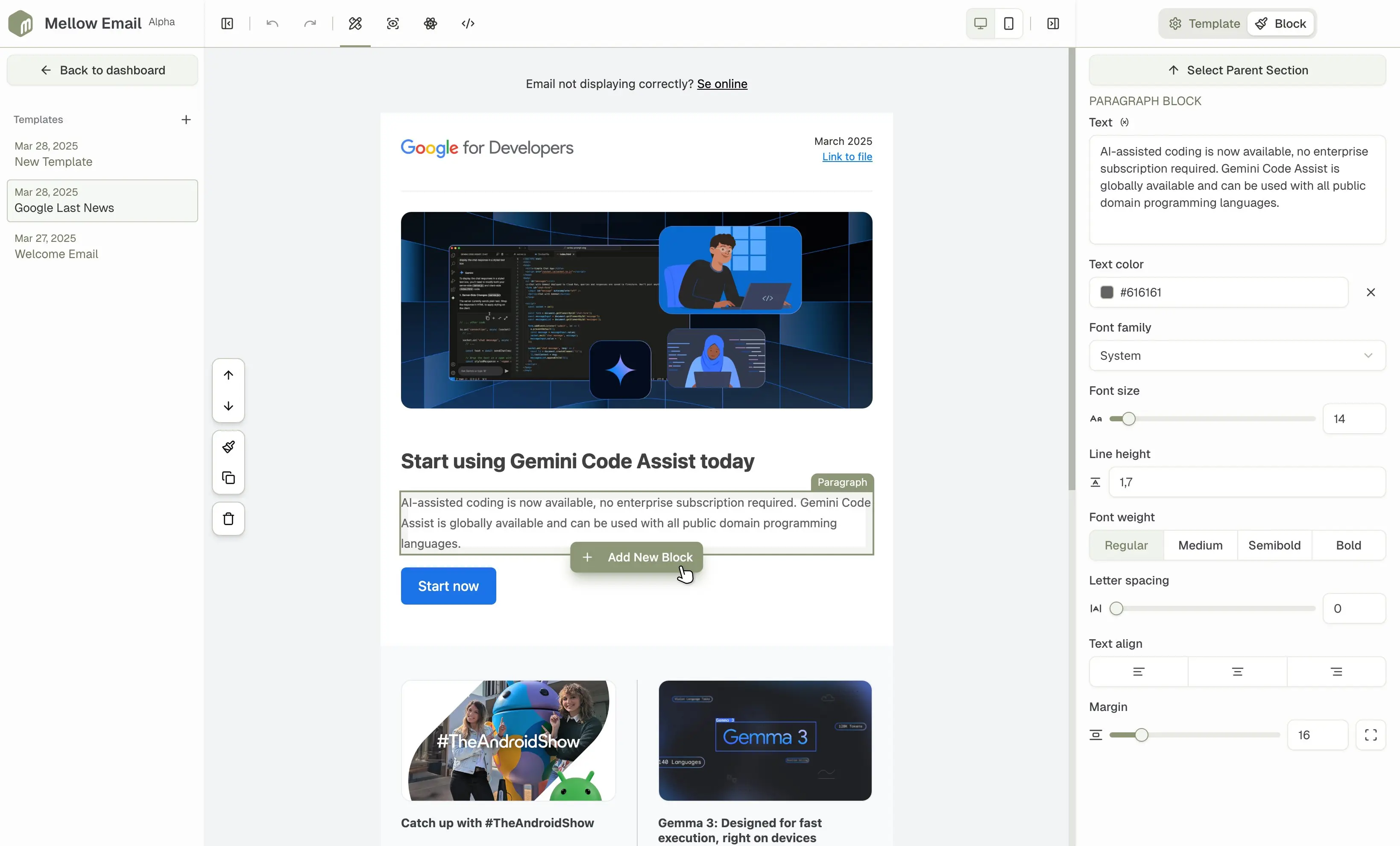Open the code view editor
1400x846 pixels.
point(468,23)
